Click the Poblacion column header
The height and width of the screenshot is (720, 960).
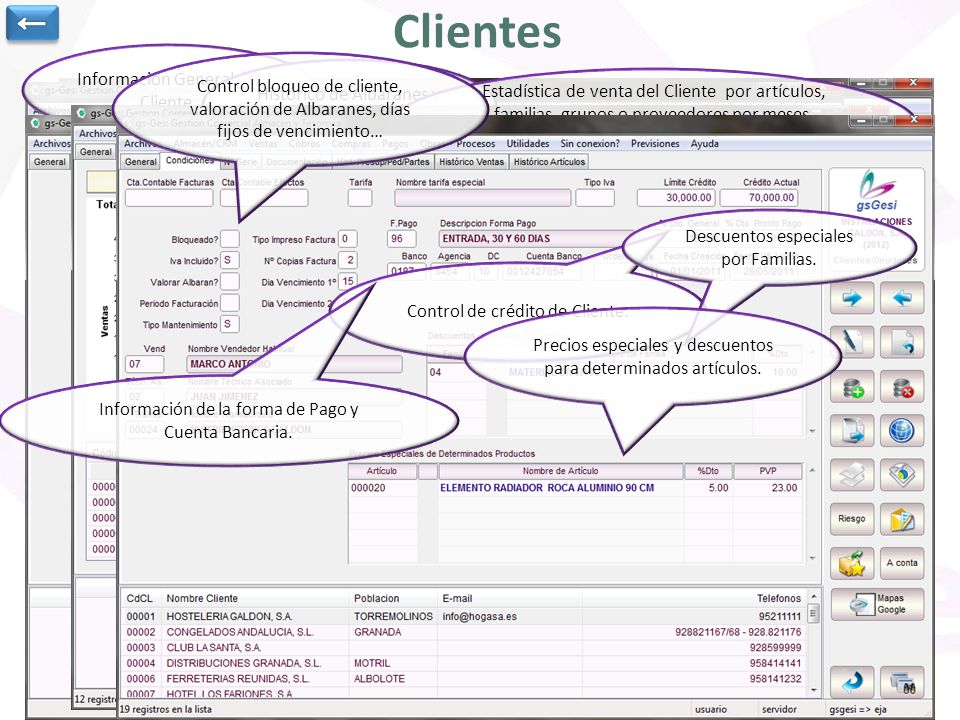(x=377, y=598)
